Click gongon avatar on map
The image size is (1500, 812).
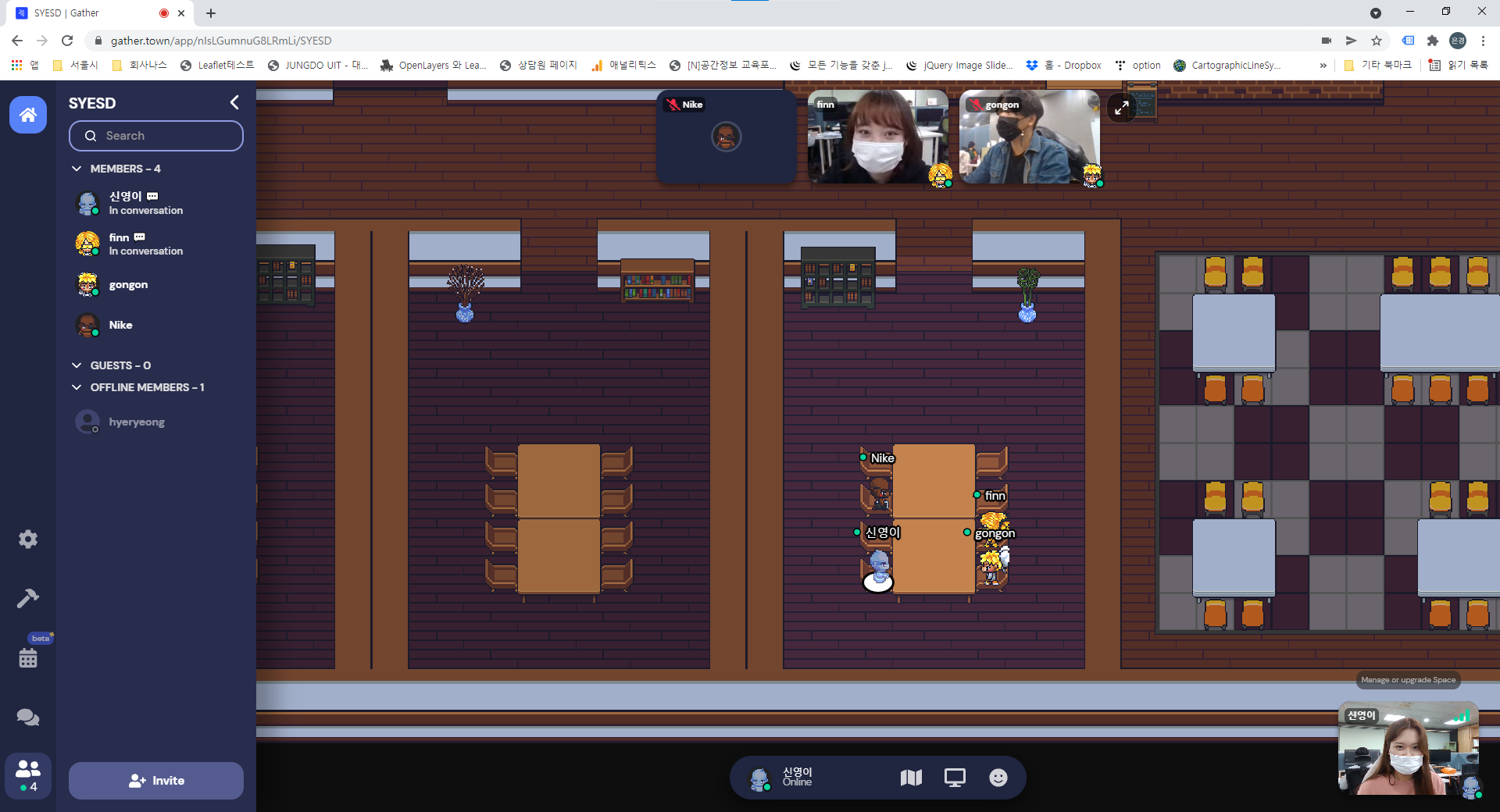(991, 568)
